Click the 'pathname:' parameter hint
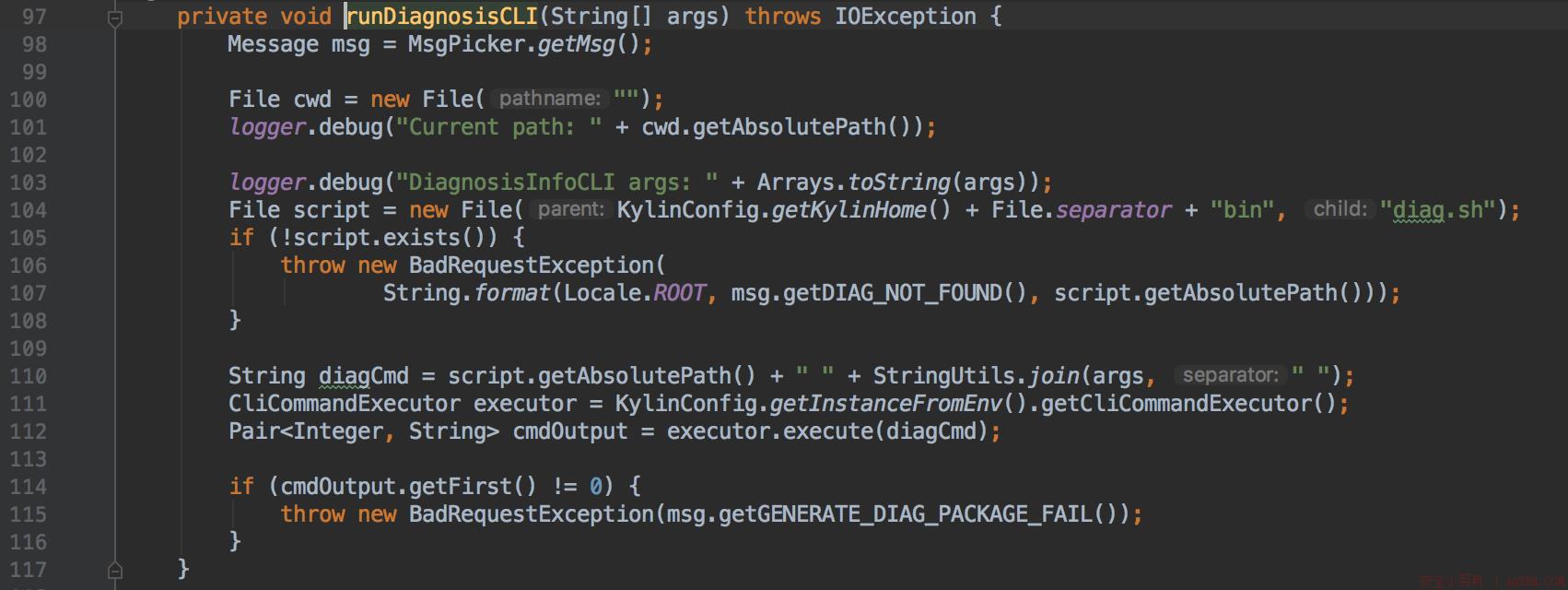This screenshot has height=590, width=1568. click(550, 99)
